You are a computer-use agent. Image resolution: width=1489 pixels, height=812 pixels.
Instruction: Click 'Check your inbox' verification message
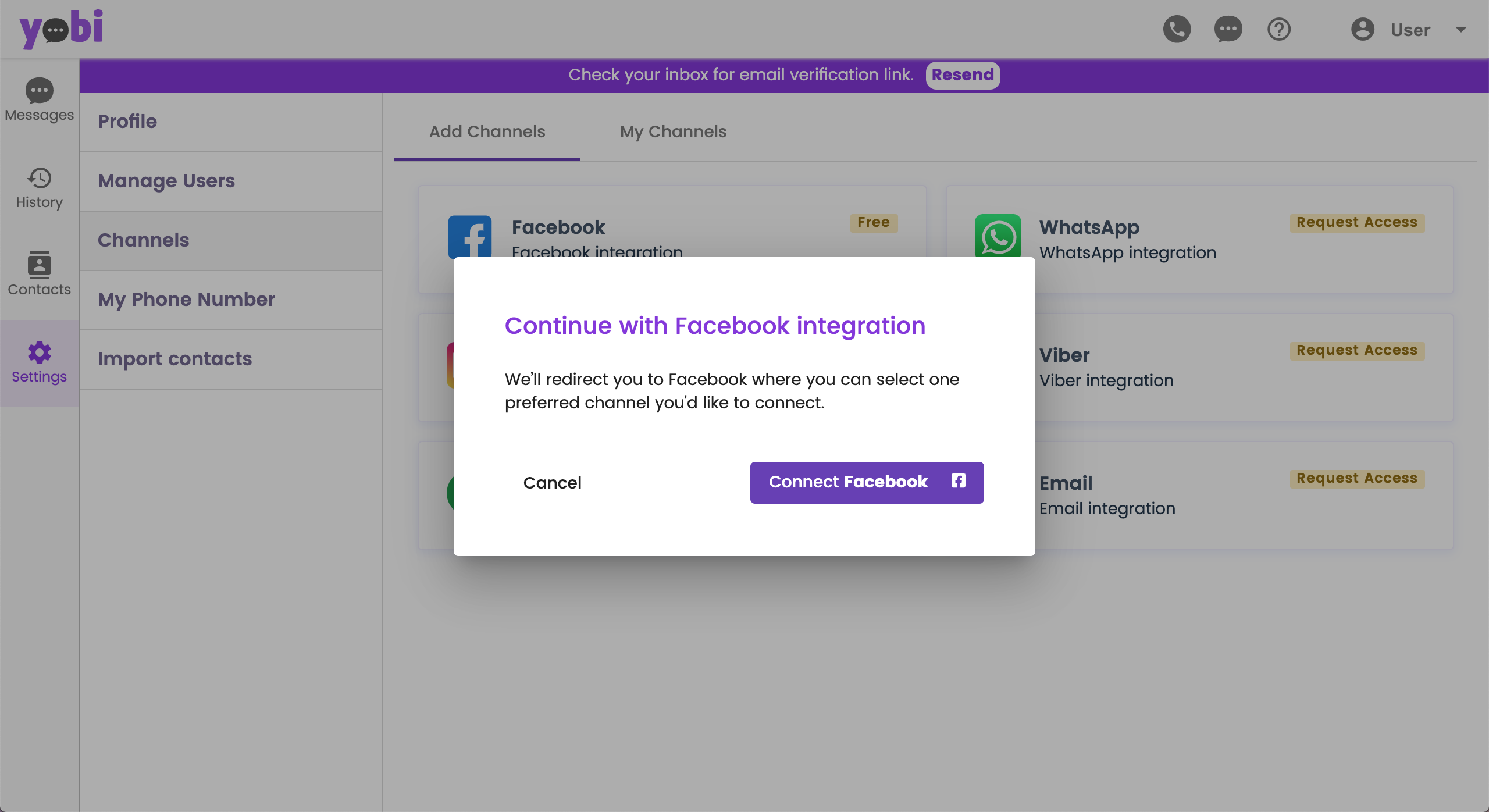741,75
